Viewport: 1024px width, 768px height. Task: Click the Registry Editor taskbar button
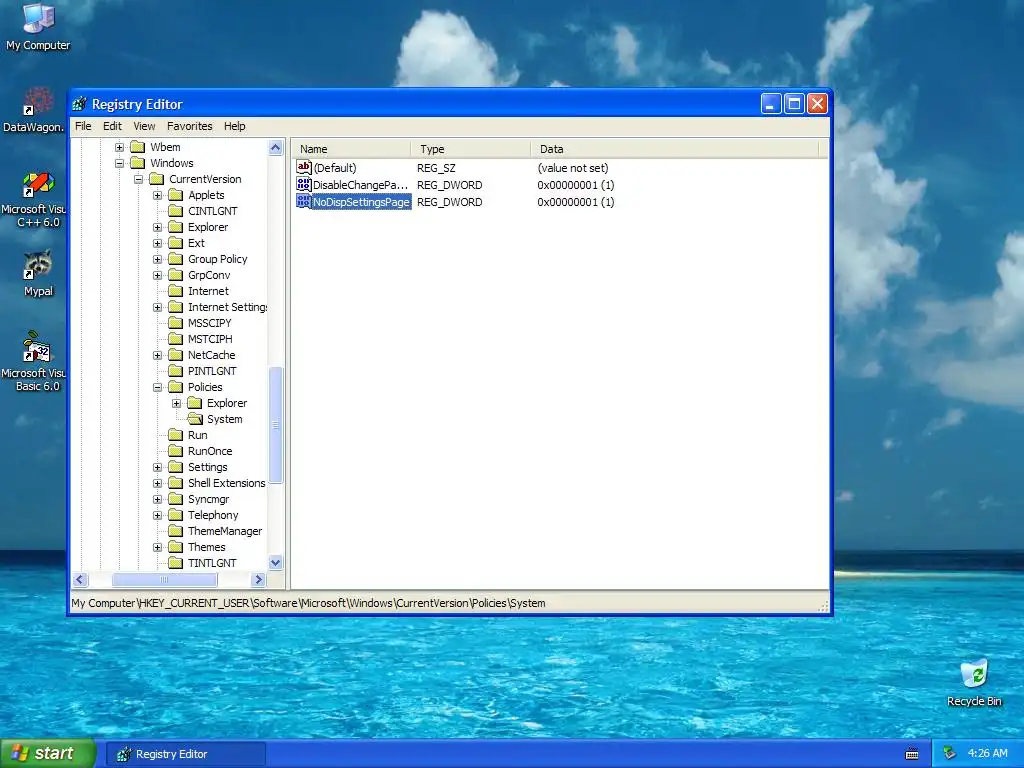186,754
